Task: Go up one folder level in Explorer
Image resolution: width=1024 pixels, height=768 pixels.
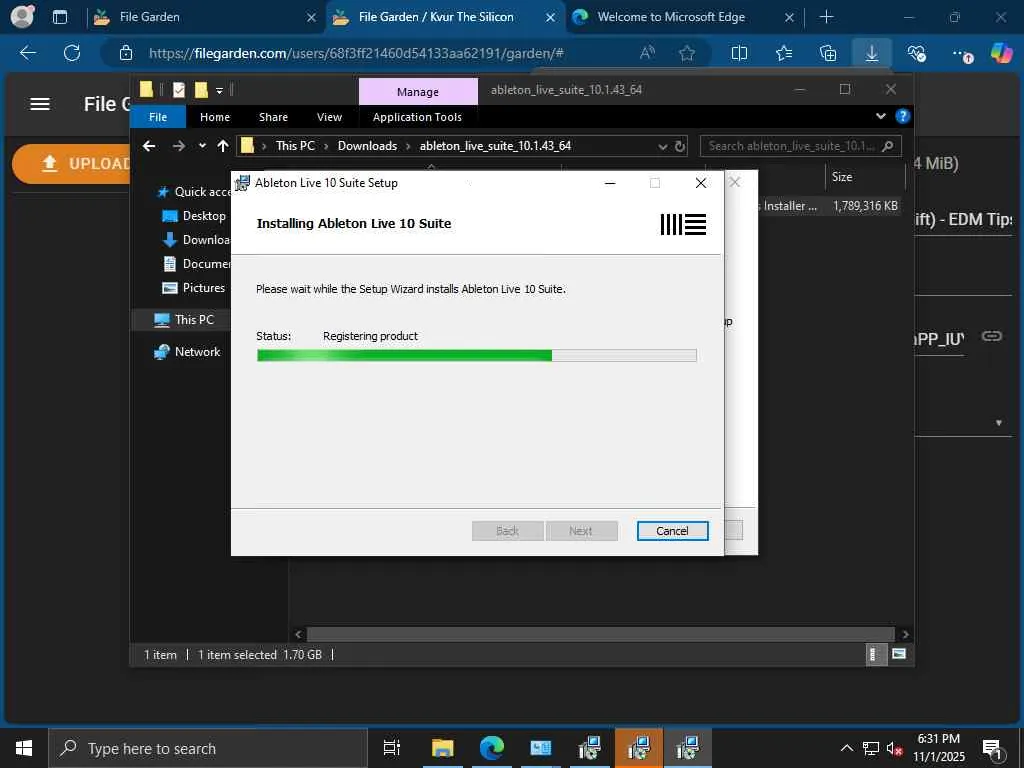Action: click(223, 146)
